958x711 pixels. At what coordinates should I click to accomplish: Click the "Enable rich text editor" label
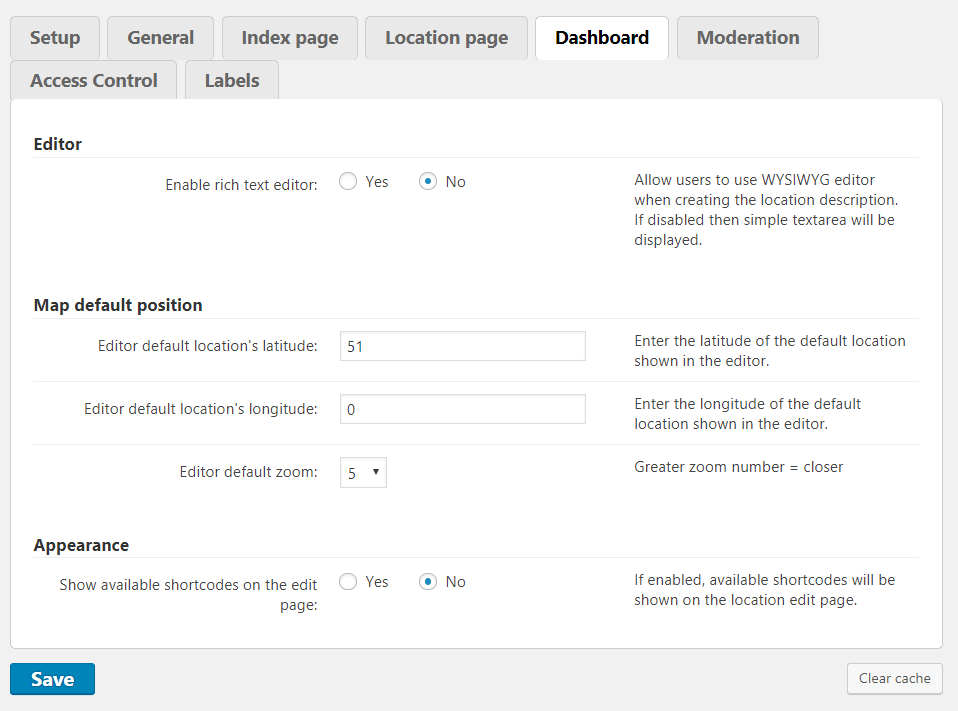pos(241,185)
